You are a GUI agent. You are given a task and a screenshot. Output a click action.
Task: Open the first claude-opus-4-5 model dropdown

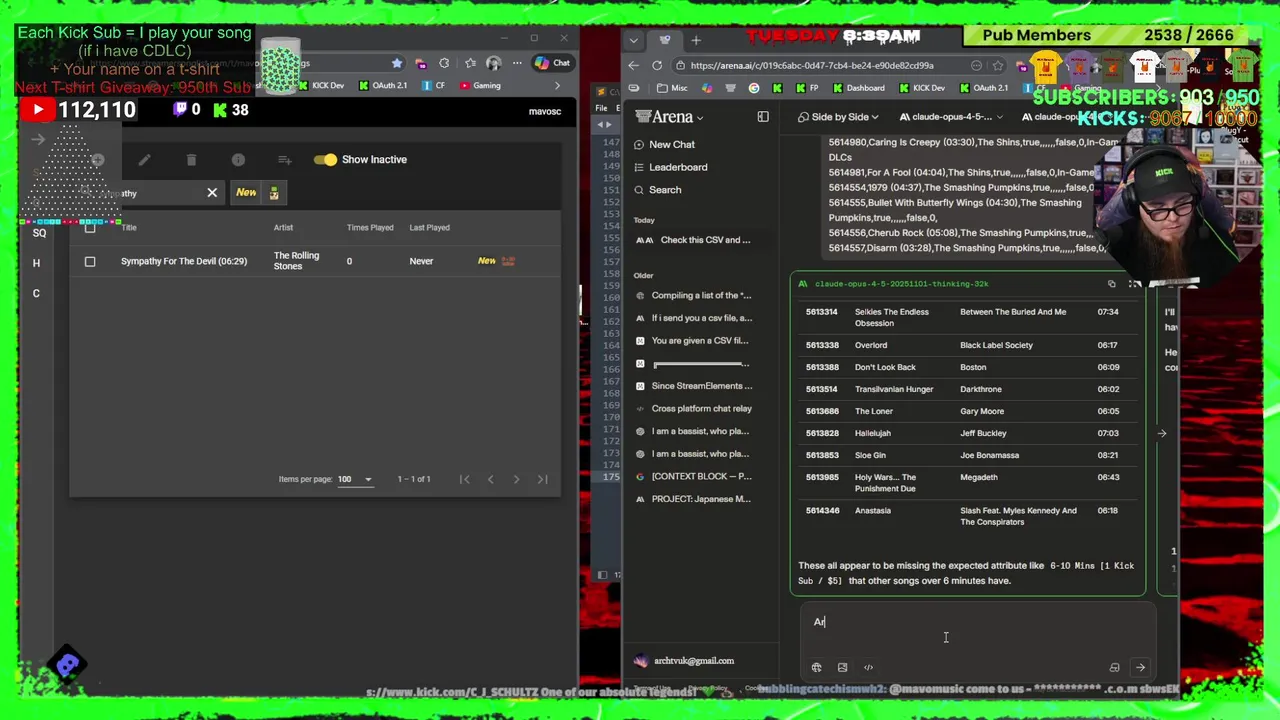coord(951,117)
